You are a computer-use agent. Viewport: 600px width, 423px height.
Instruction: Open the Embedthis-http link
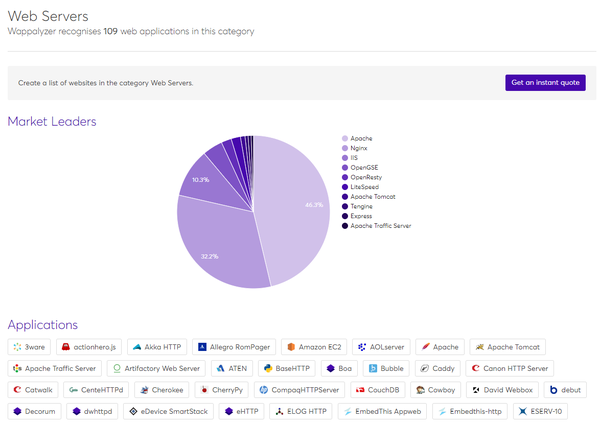470,411
